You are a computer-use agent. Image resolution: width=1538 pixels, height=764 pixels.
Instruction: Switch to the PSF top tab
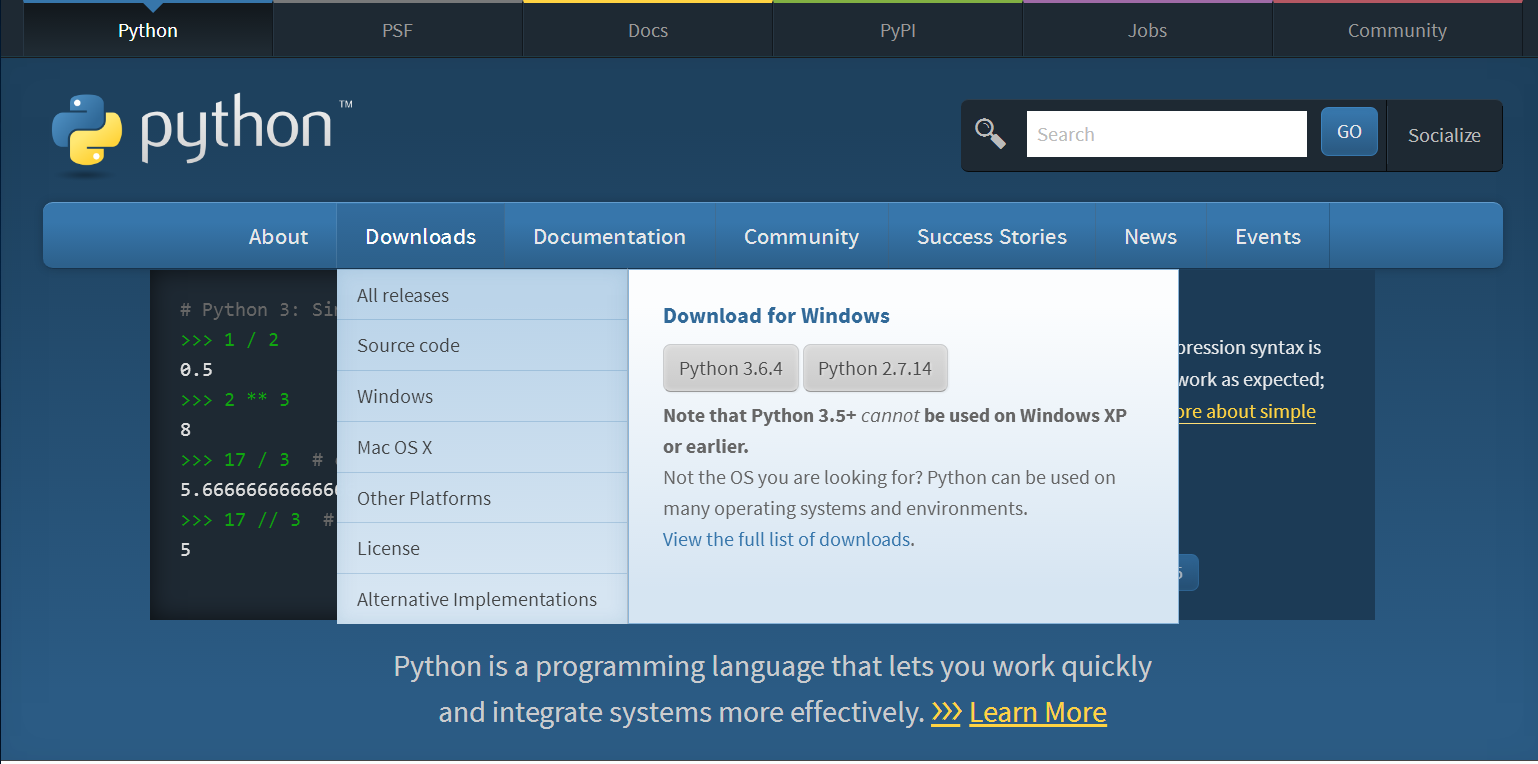397,31
